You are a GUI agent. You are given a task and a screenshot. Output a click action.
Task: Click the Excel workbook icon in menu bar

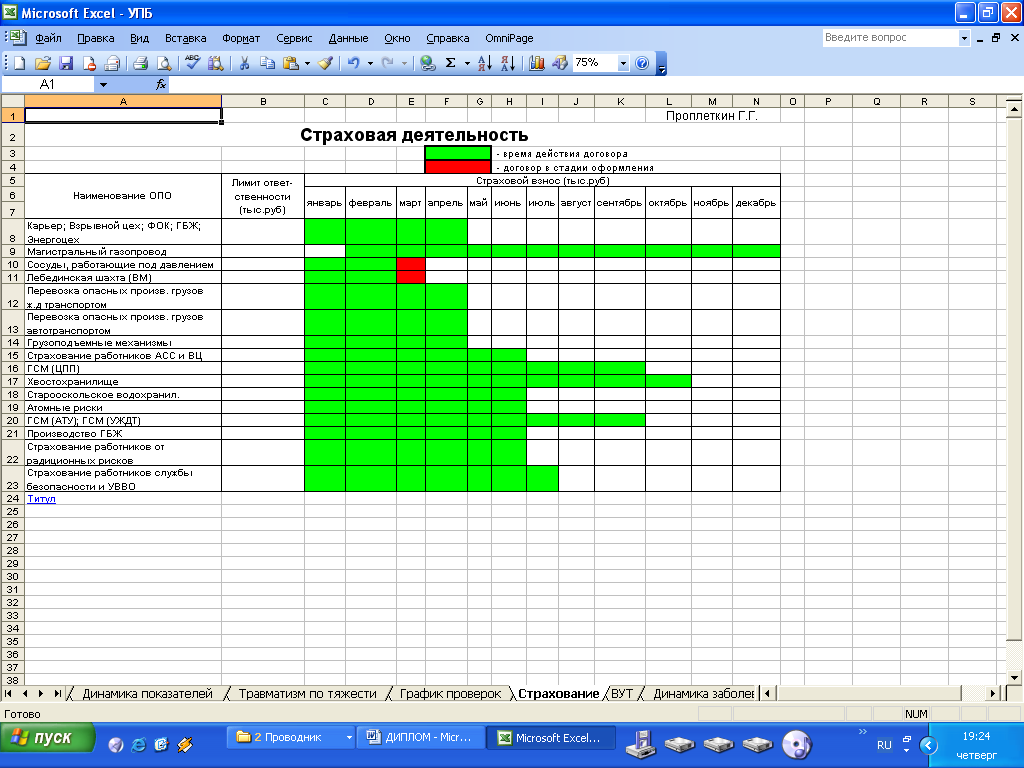(16, 37)
